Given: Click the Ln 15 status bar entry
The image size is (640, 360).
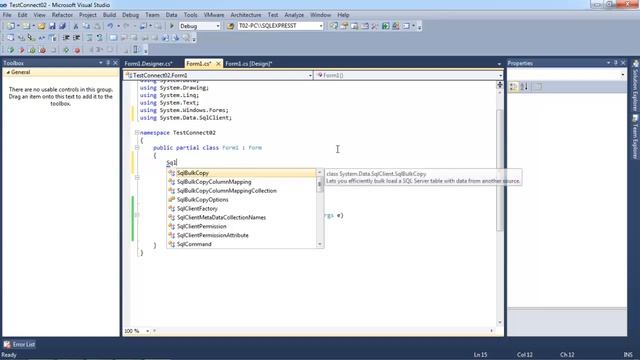Looking at the screenshot, I should (480, 355).
